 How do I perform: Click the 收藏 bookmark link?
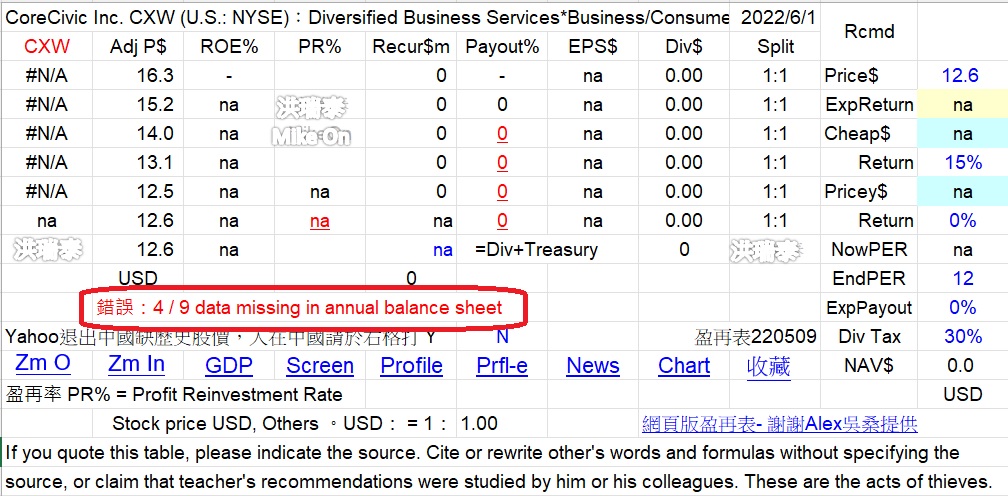[x=768, y=366]
